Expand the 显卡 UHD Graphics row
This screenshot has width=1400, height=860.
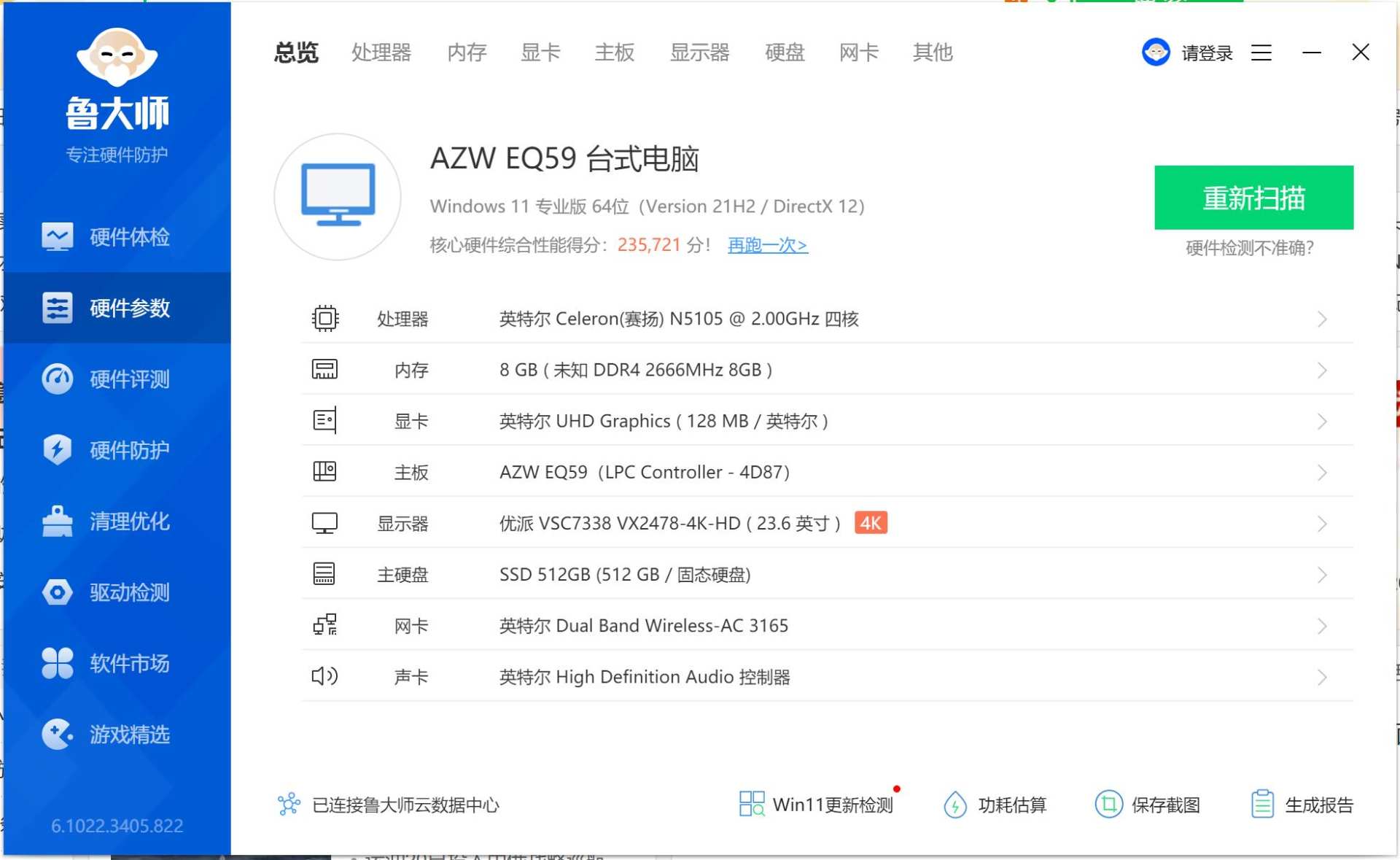pyautogui.click(x=1323, y=421)
